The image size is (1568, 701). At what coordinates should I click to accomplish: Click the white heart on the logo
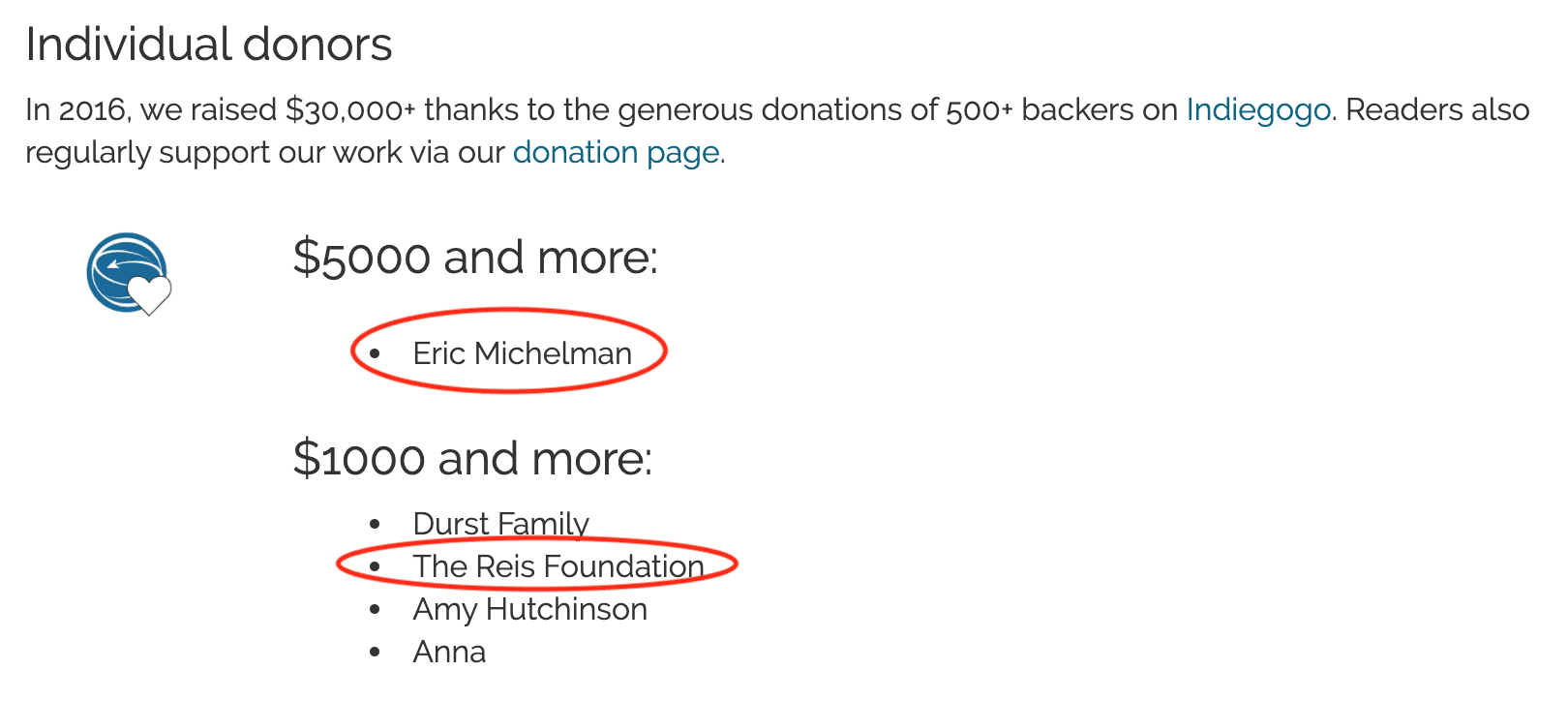[x=150, y=294]
